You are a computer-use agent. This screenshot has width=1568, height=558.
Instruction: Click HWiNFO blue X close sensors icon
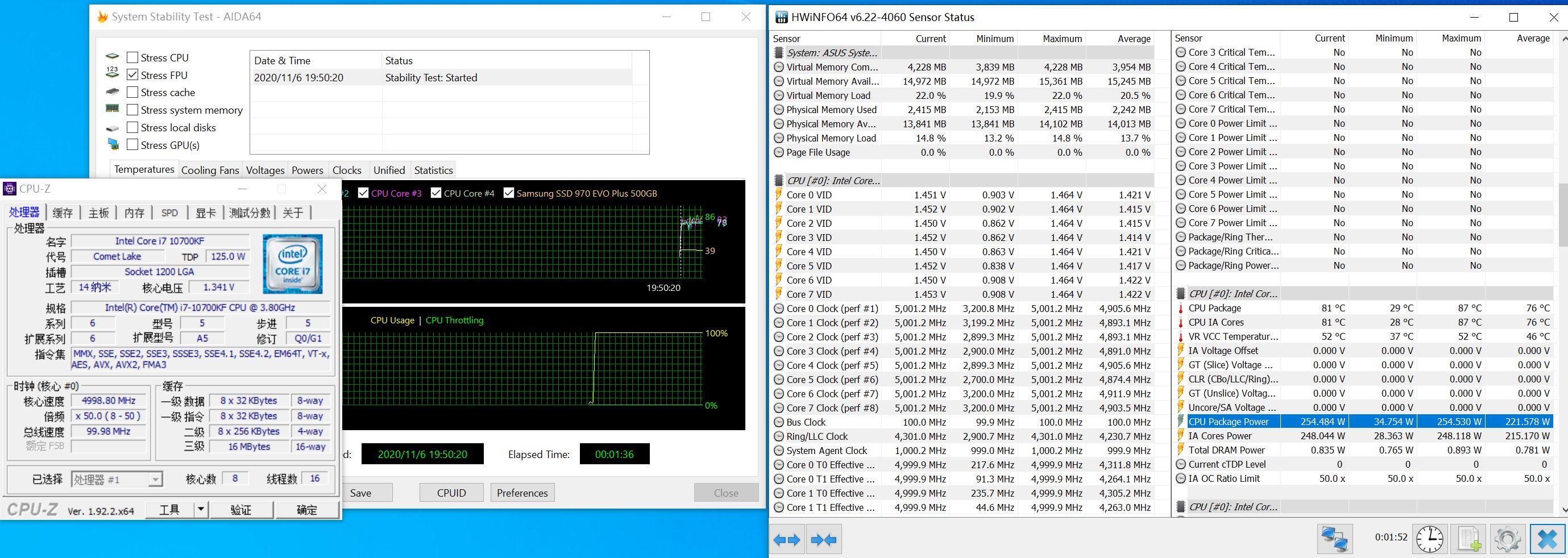[1547, 539]
